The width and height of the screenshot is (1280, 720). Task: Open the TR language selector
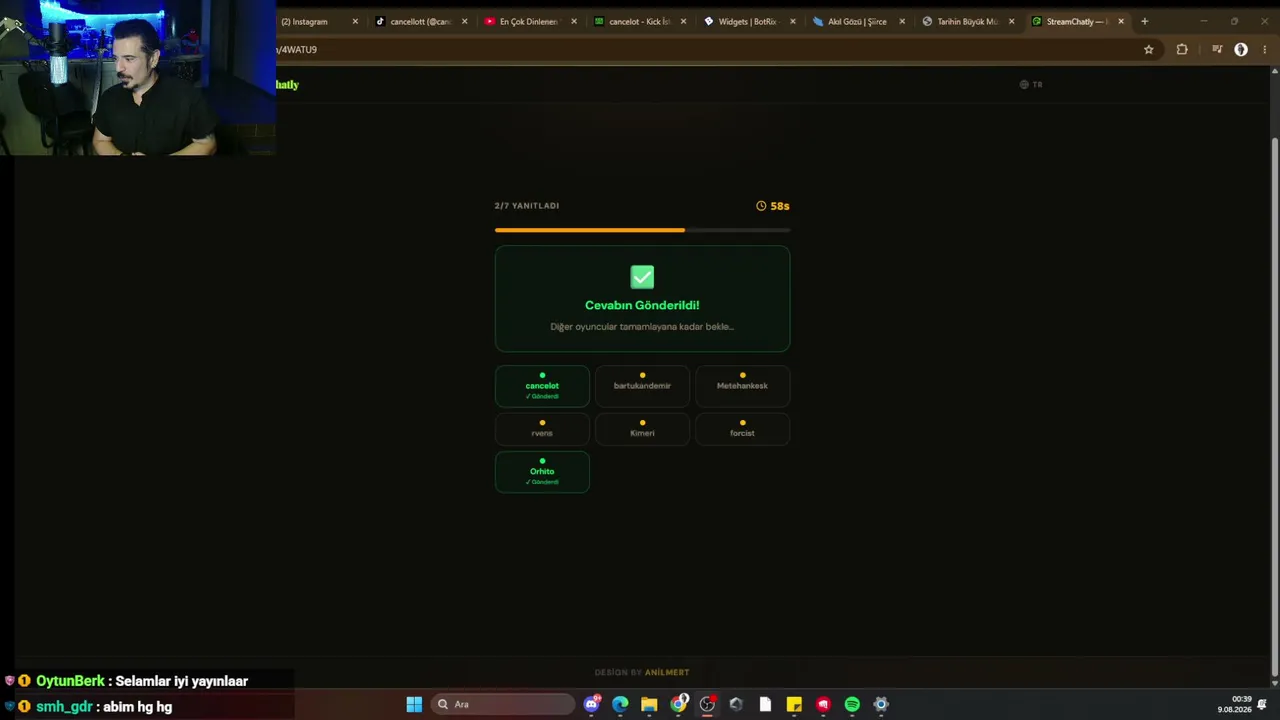1031,85
